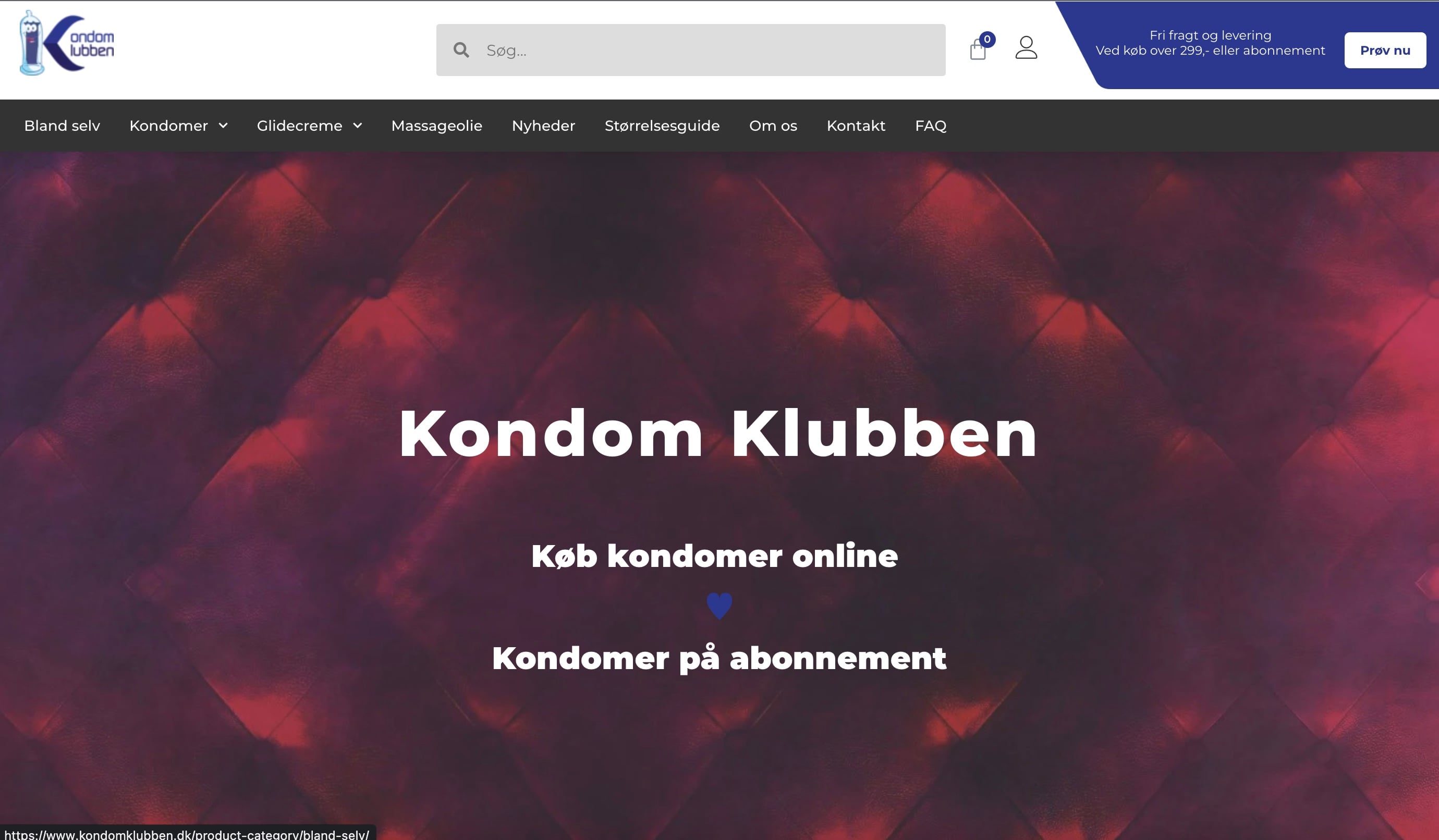Expand the Kondomer dropdown chevron

click(x=223, y=126)
